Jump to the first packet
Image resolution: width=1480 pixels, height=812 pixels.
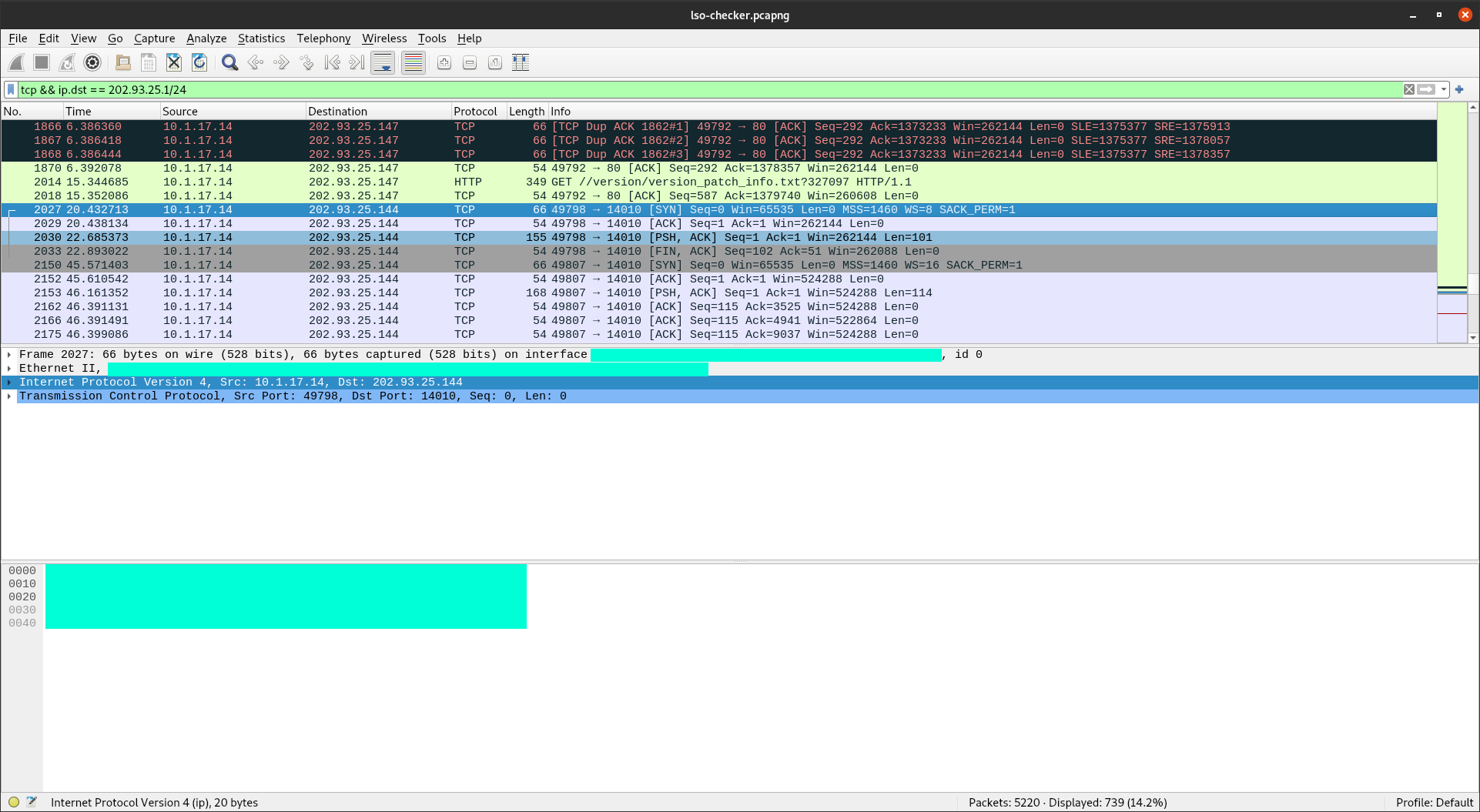(x=332, y=63)
